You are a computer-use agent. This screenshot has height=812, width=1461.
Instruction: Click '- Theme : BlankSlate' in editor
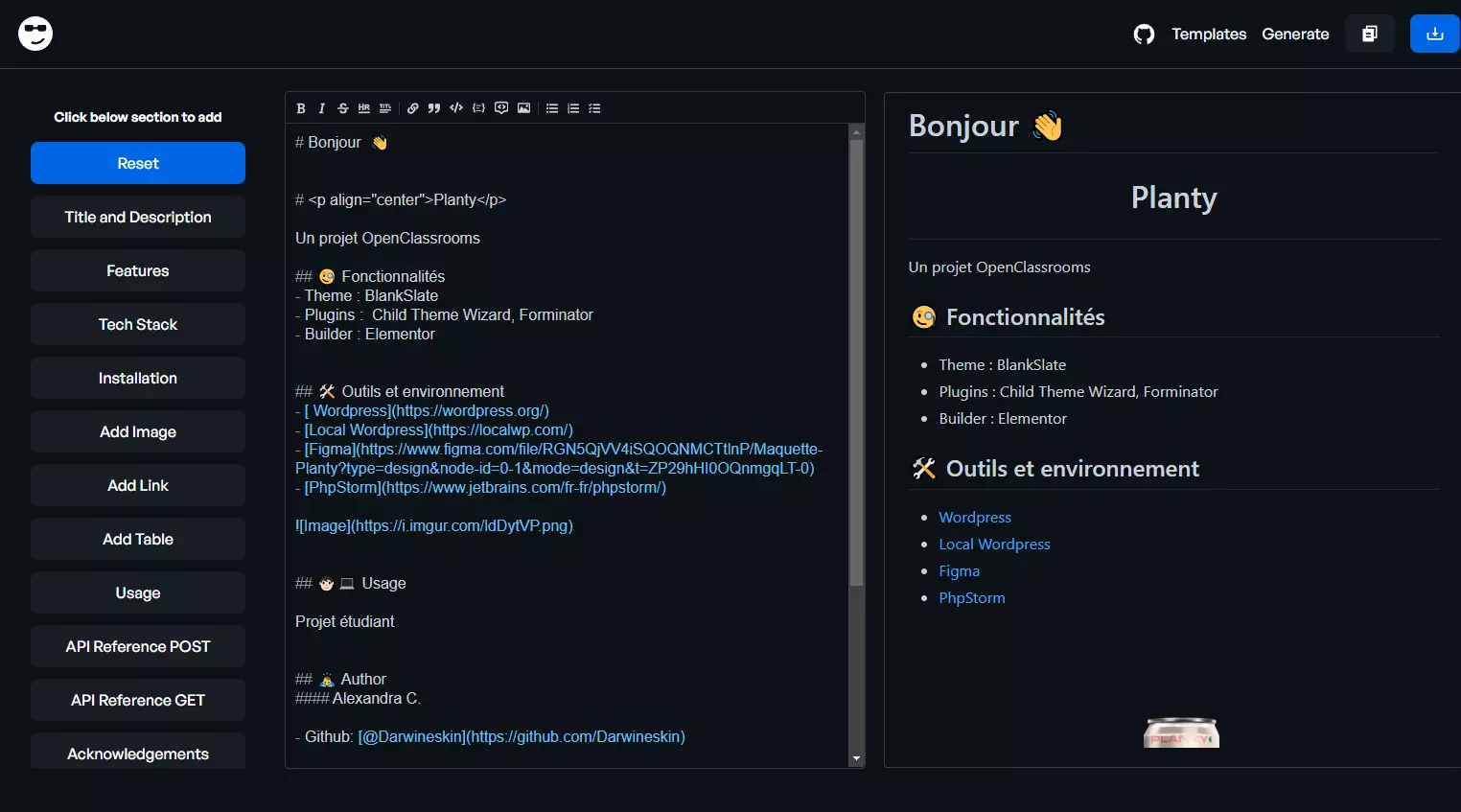(366, 295)
